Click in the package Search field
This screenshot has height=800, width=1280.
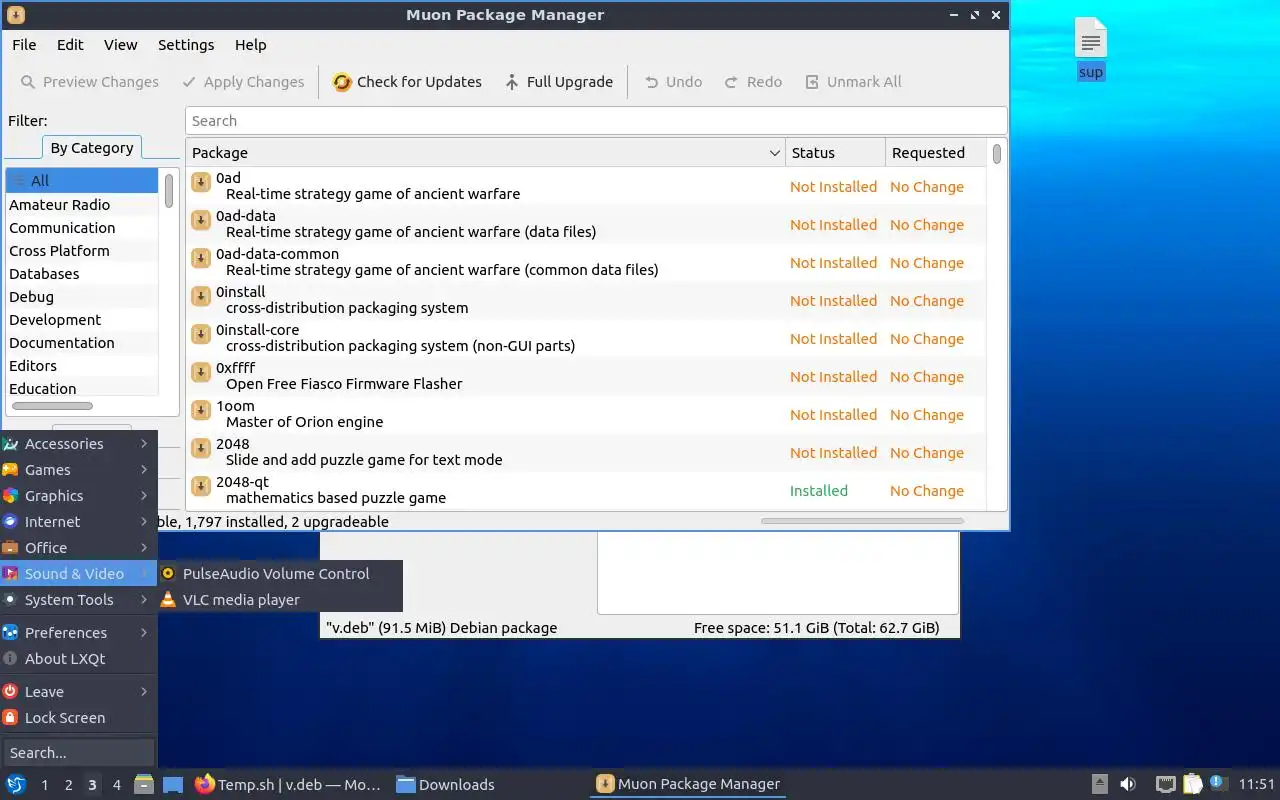point(596,121)
